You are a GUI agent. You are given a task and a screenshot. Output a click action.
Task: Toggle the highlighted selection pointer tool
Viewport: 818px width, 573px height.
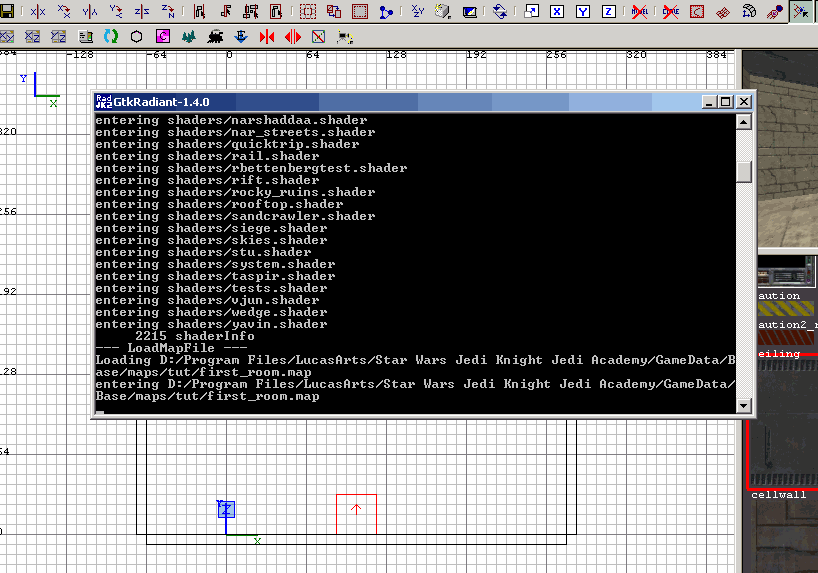coord(801,11)
